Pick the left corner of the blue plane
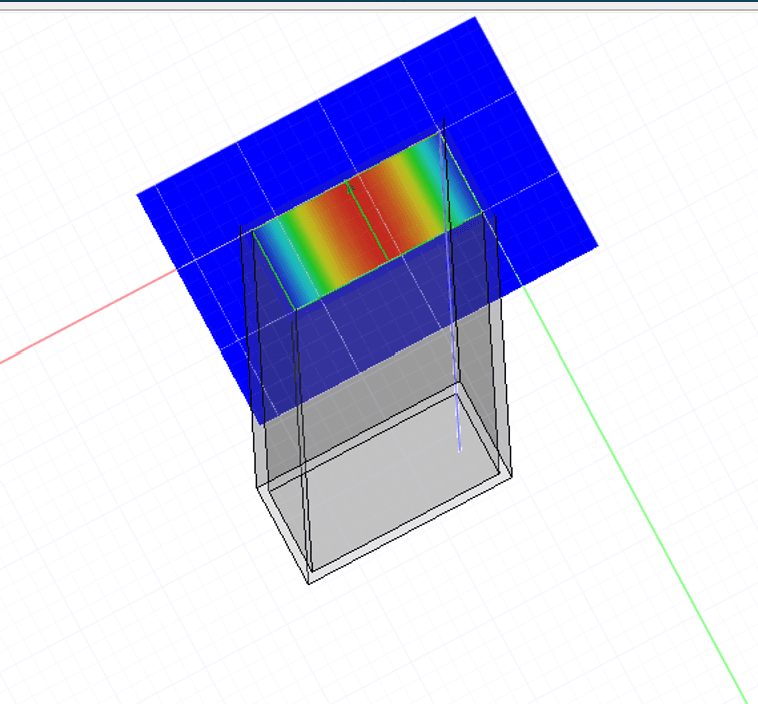This screenshot has height=704, width=758. pyautogui.click(x=139, y=195)
